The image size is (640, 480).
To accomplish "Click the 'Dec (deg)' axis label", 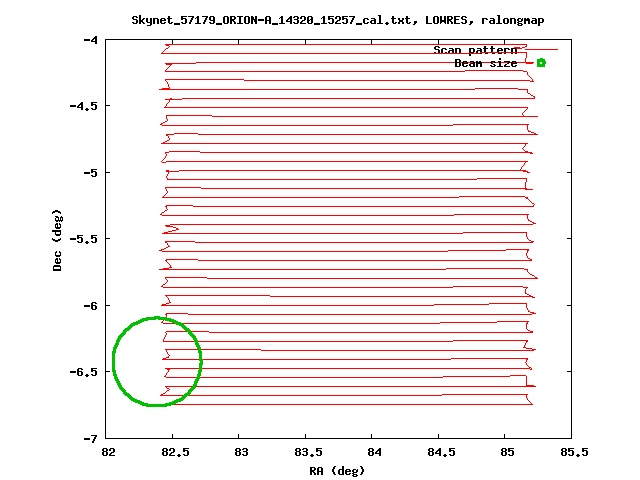I will 58,240.
